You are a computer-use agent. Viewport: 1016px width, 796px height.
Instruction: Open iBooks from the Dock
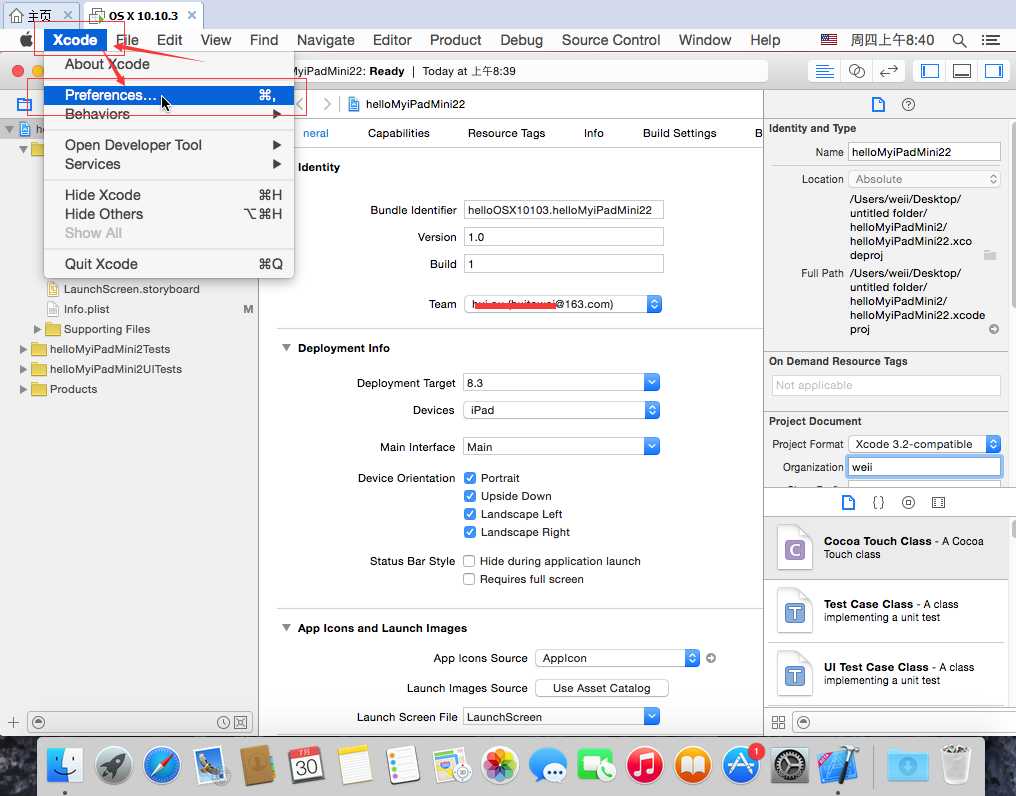tap(693, 766)
